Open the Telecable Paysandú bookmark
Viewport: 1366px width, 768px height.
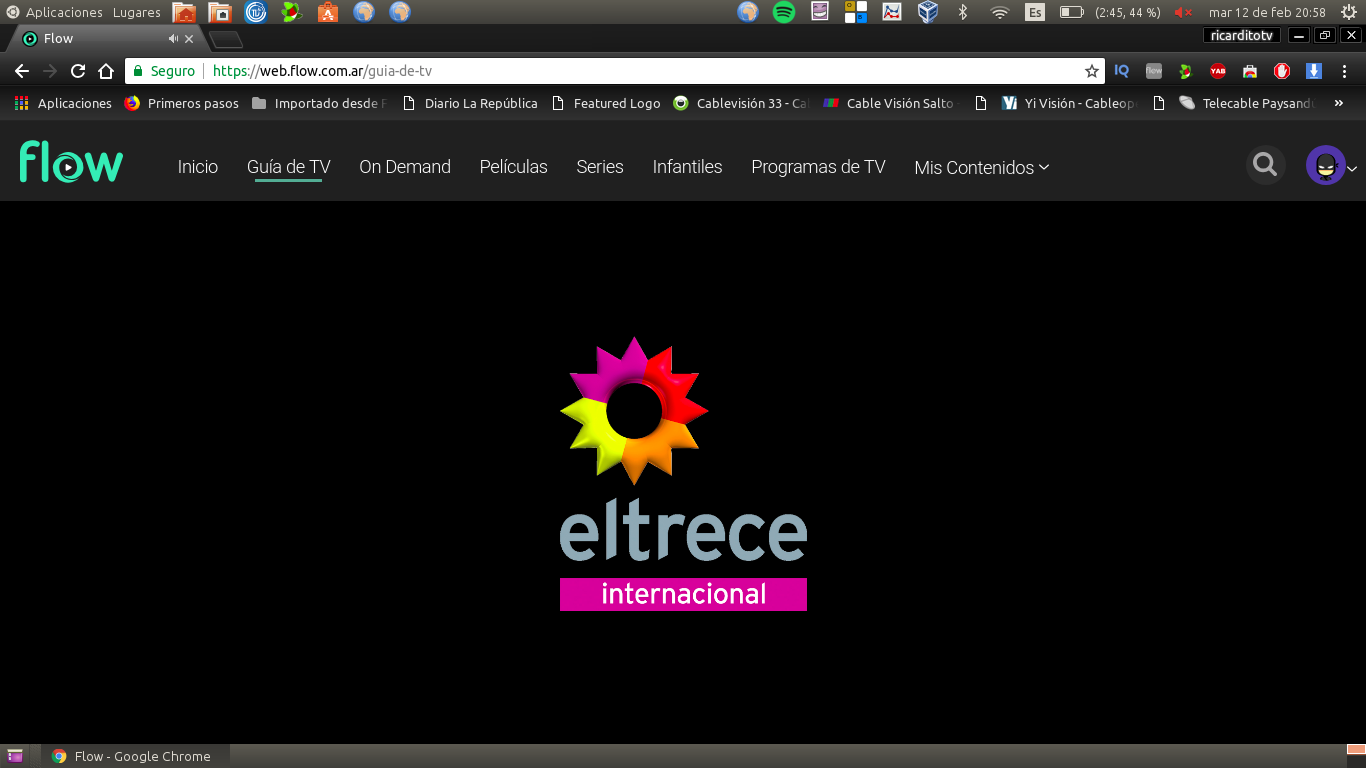pos(1248,103)
